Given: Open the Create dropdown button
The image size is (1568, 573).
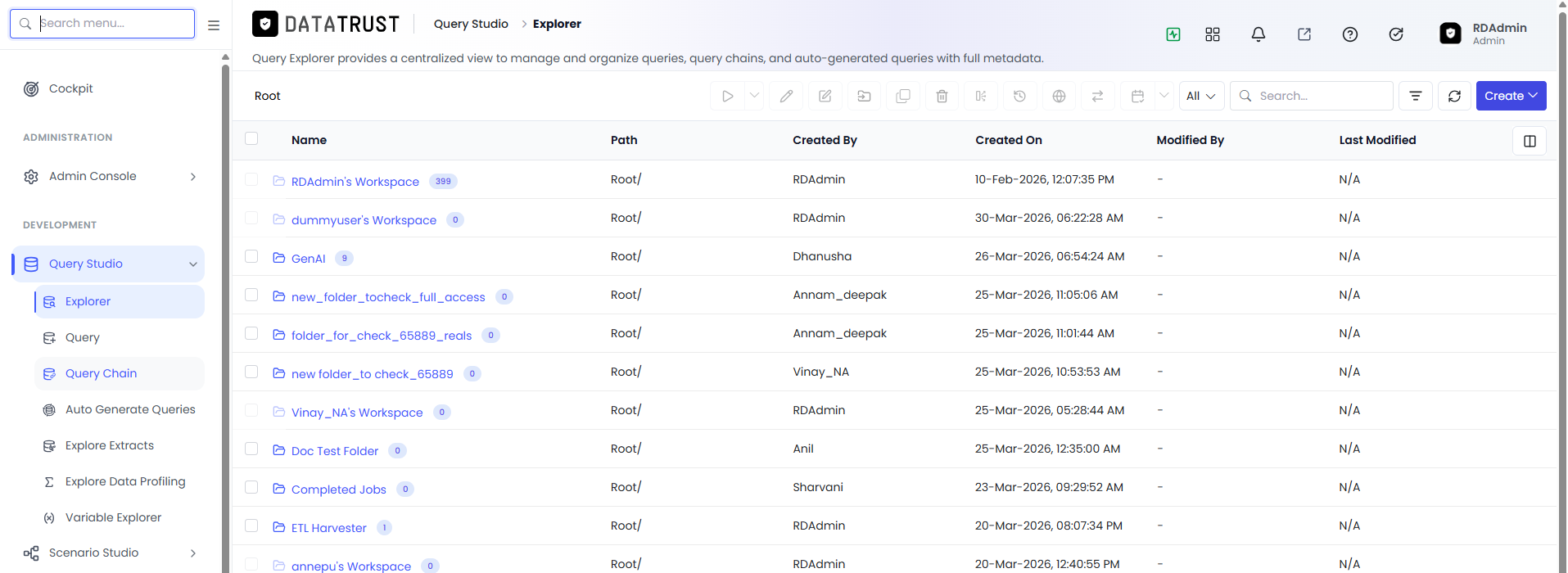Looking at the screenshot, I should (1511, 96).
